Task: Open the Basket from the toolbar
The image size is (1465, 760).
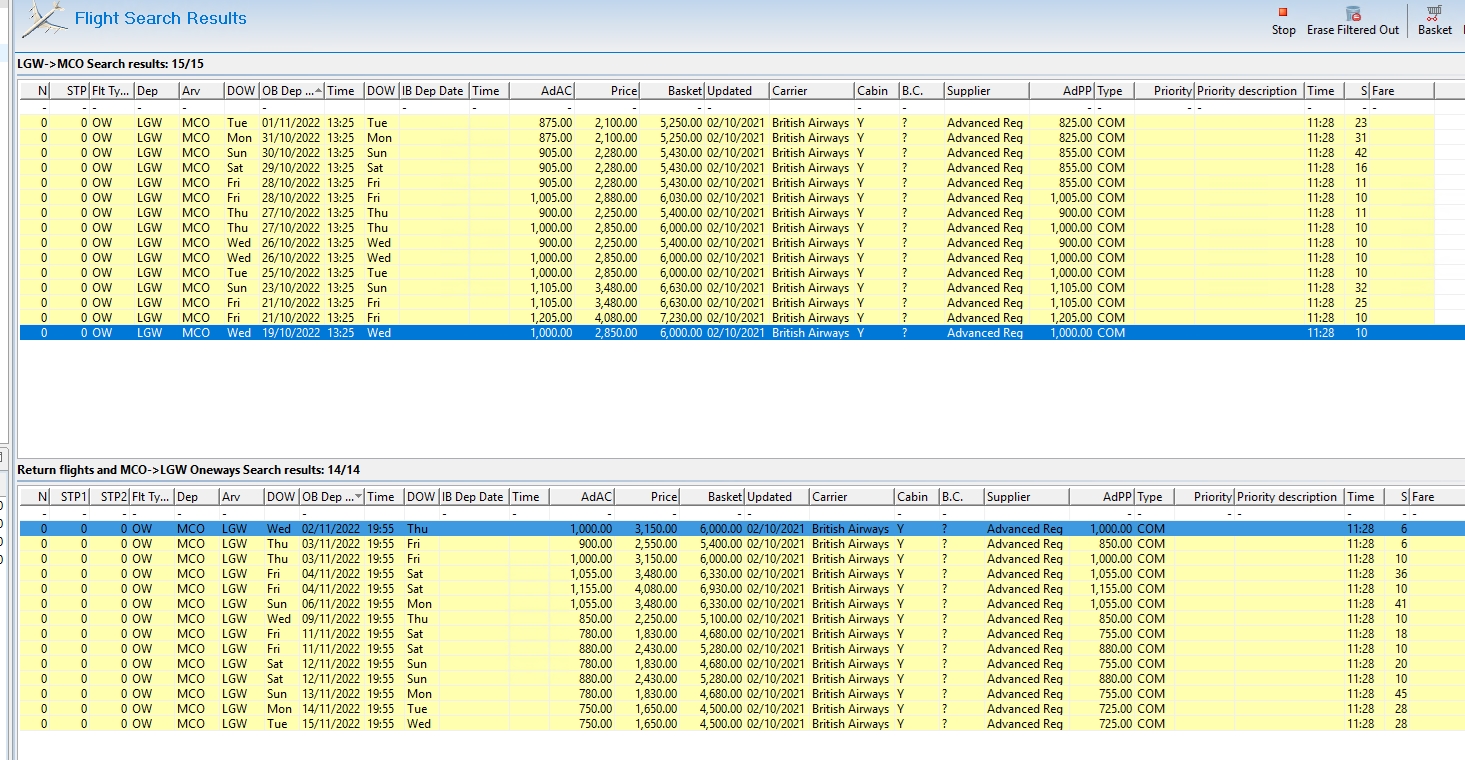Action: click(x=1434, y=13)
